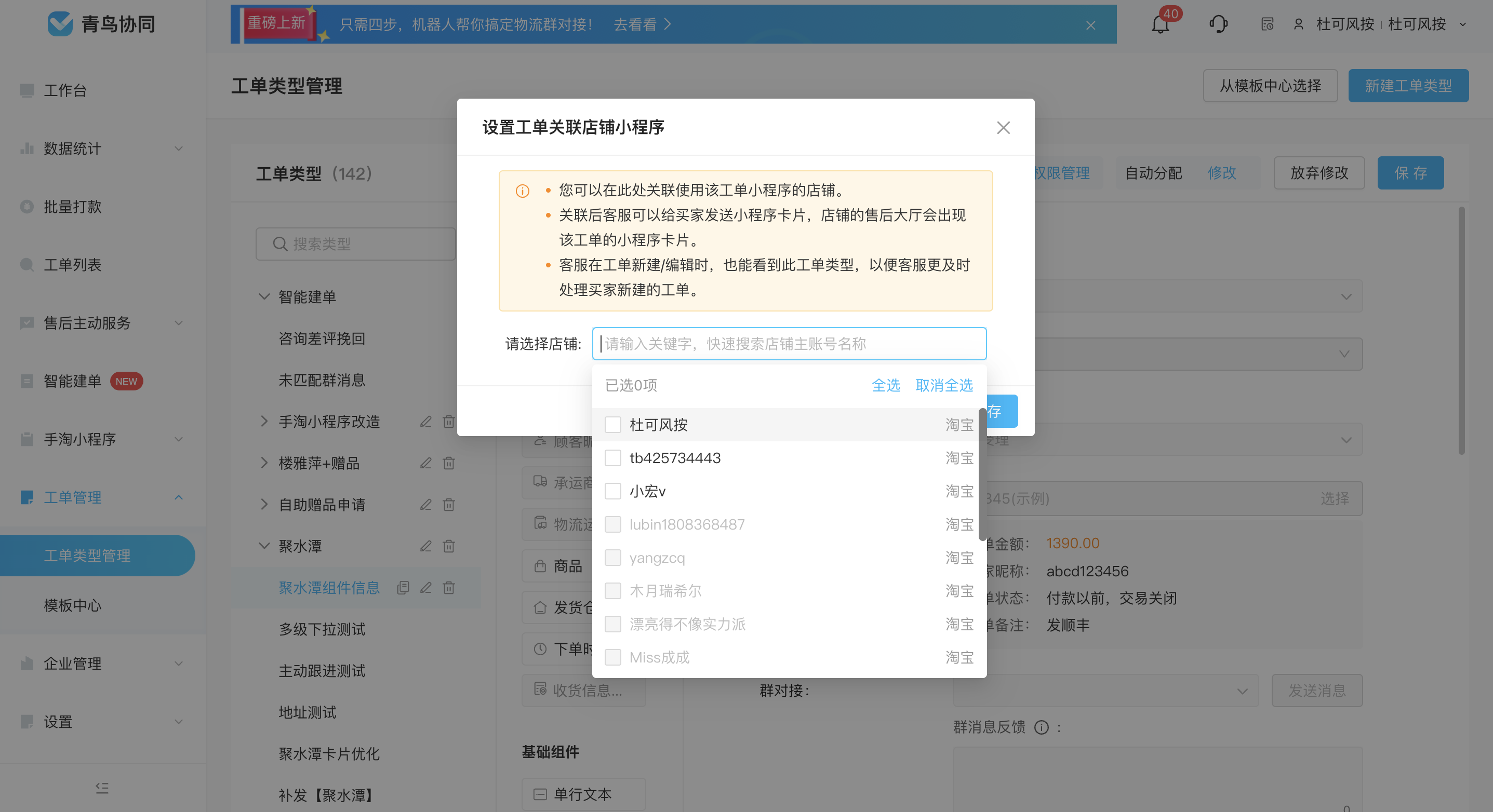This screenshot has width=1493, height=812.
Task: Collapse the 工单管理 sidebar menu
Action: click(179, 497)
